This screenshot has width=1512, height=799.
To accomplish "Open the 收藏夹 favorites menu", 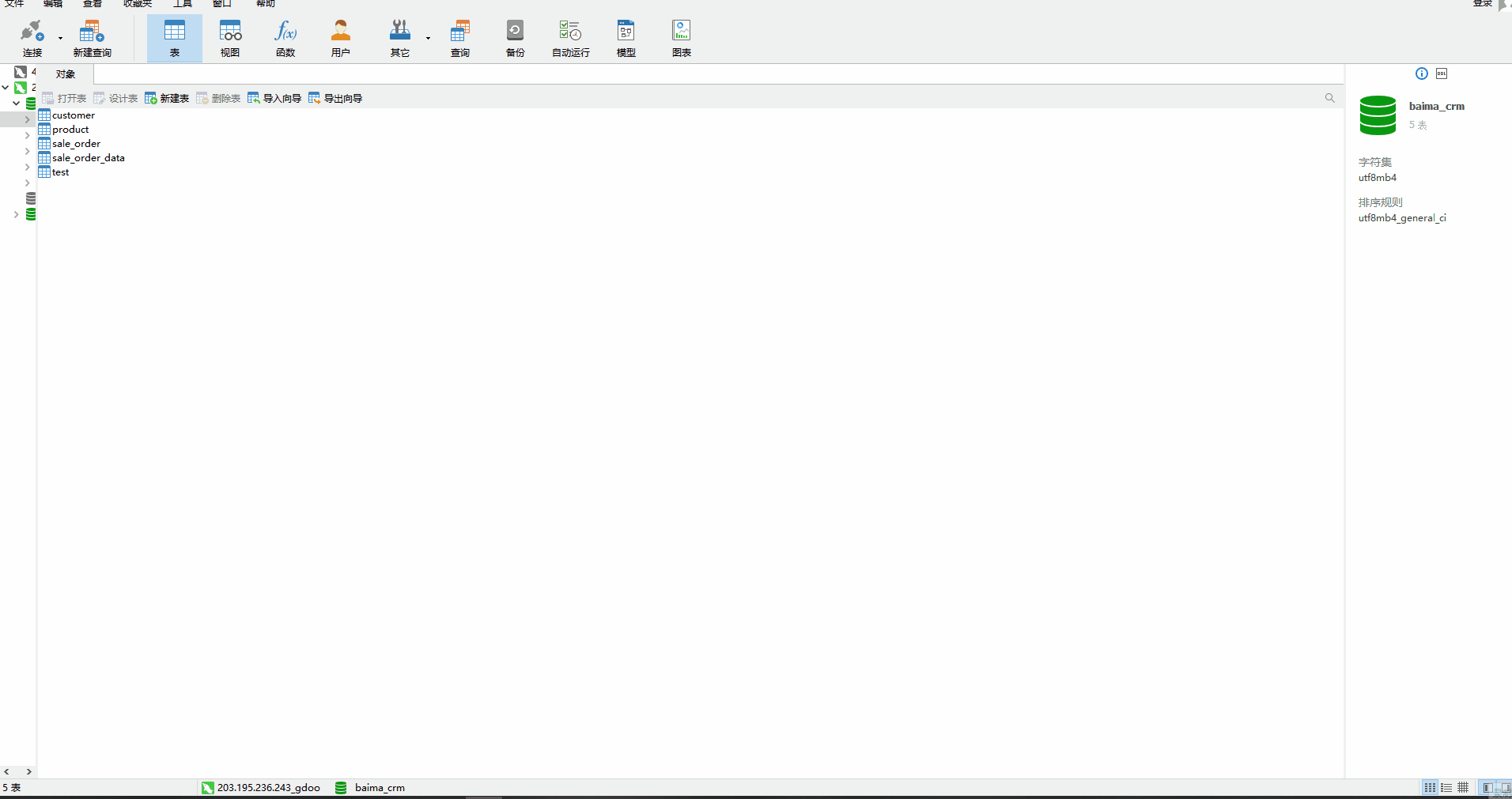I will coord(138,3).
